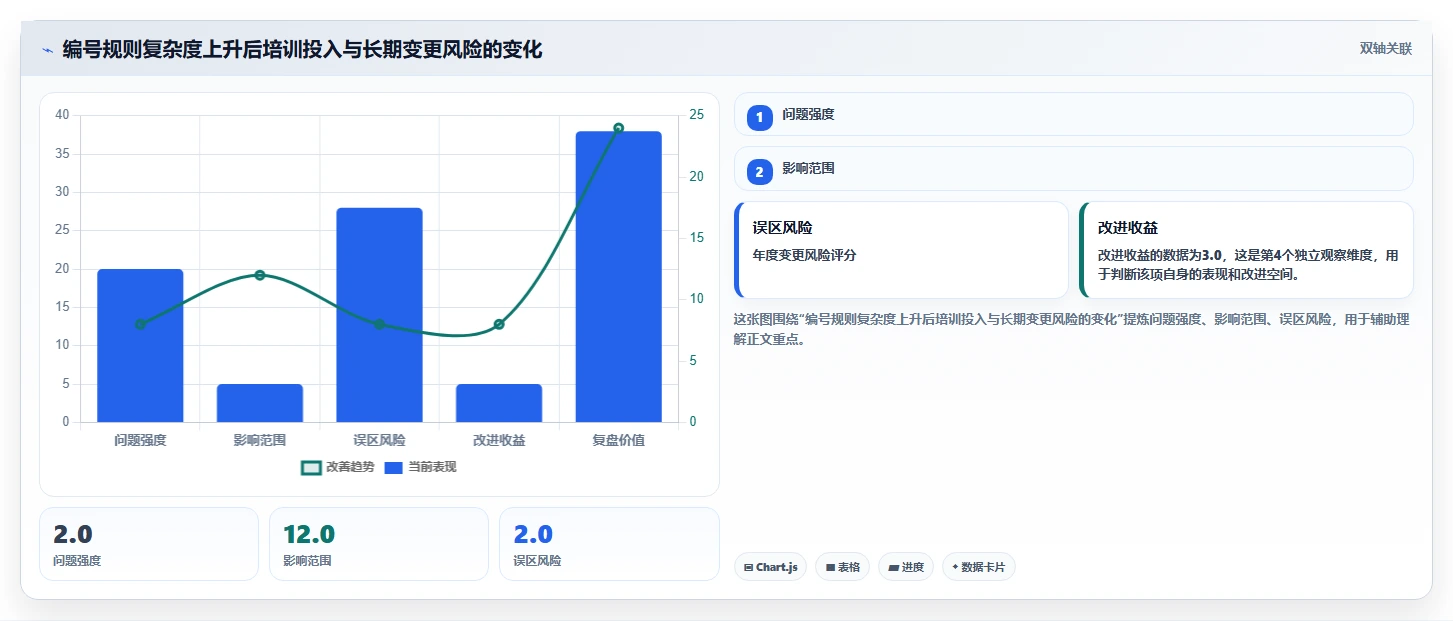1453x621 pixels.
Task: Click the Chart.js tag chip
Action: coord(770,567)
